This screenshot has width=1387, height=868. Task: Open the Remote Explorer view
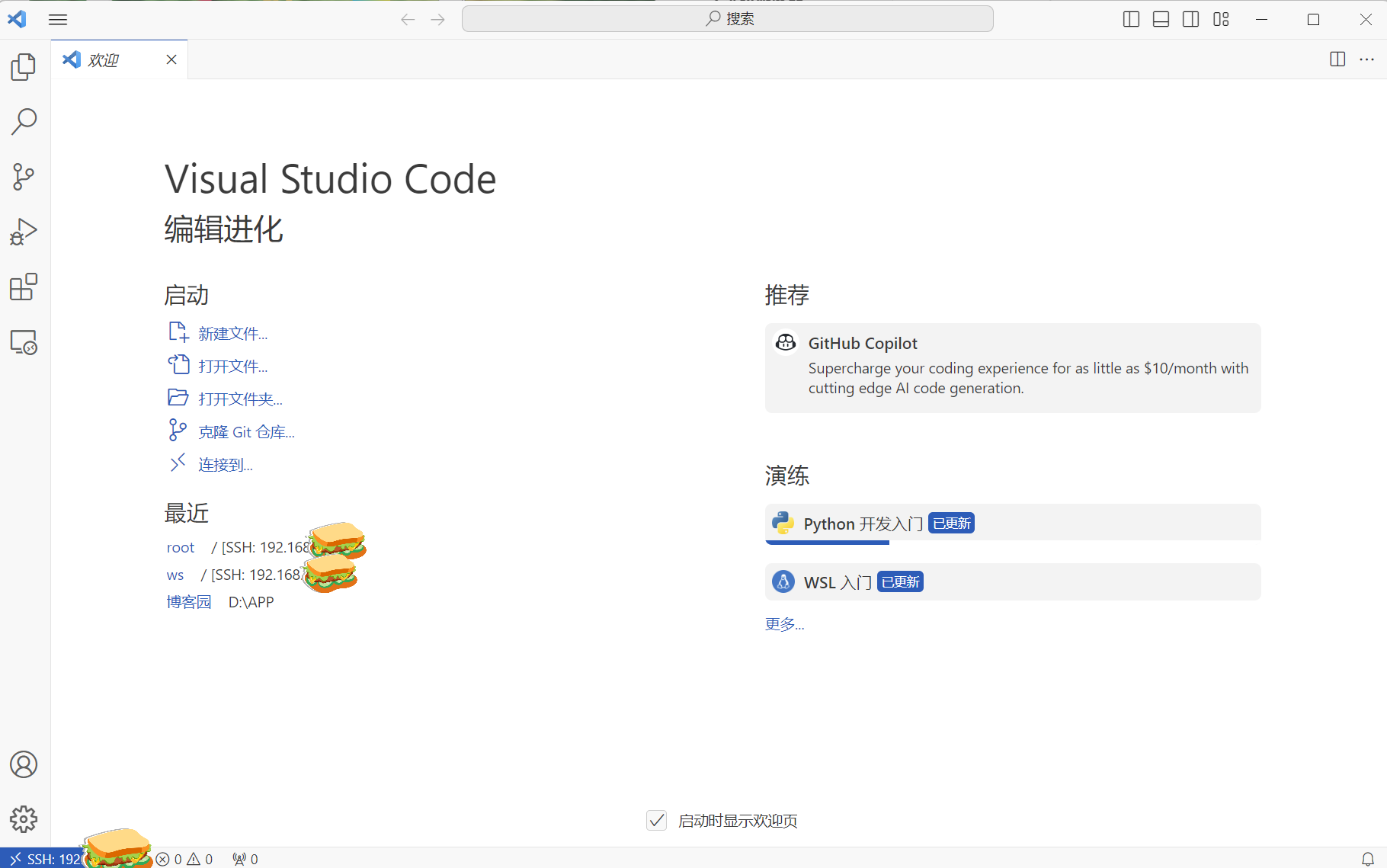point(24,342)
